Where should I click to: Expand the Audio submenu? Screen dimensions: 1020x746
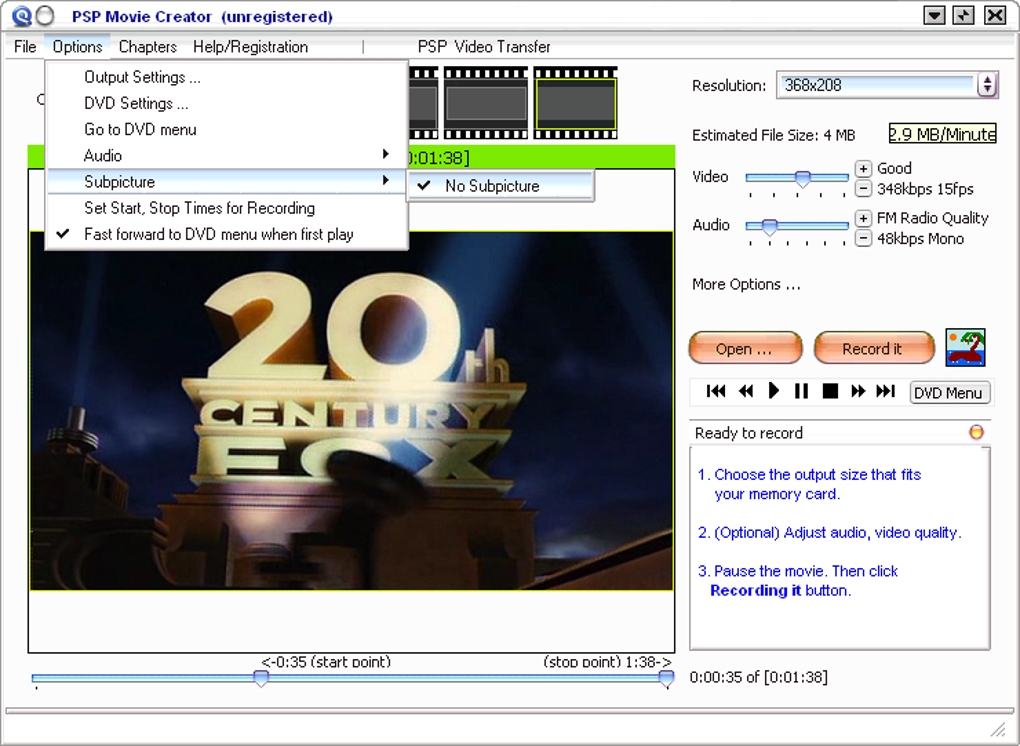tap(226, 155)
